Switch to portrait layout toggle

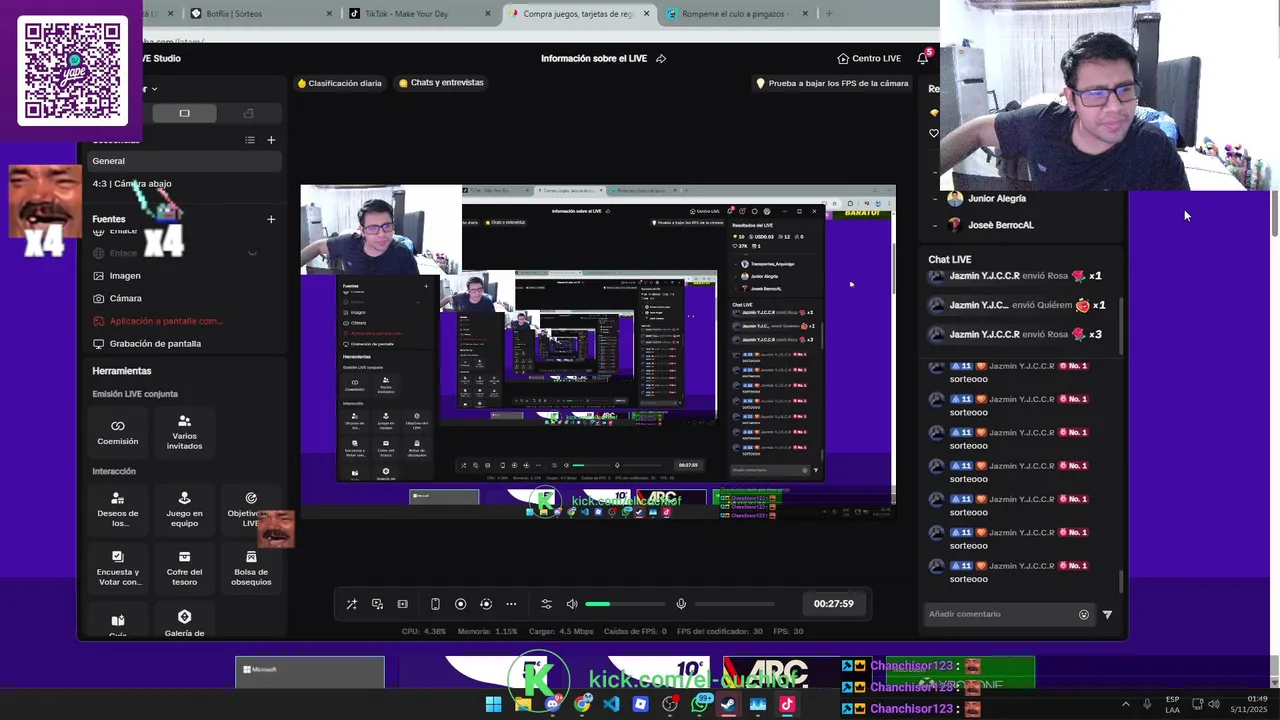(x=248, y=113)
